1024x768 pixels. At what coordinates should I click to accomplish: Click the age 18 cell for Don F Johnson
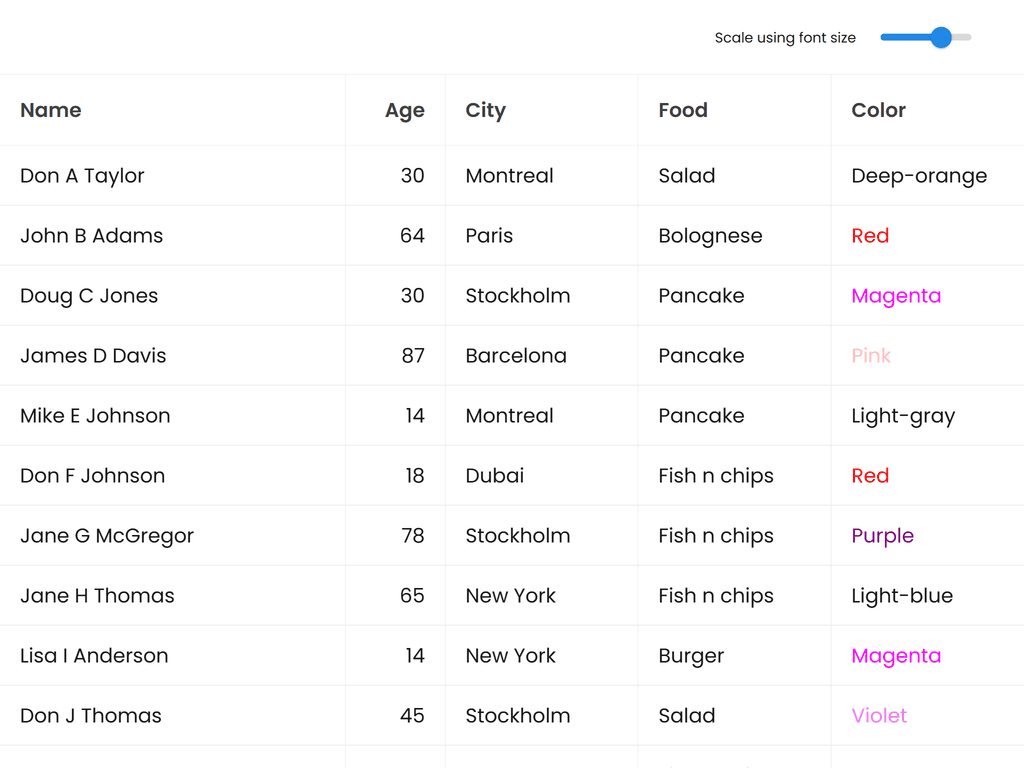click(414, 476)
